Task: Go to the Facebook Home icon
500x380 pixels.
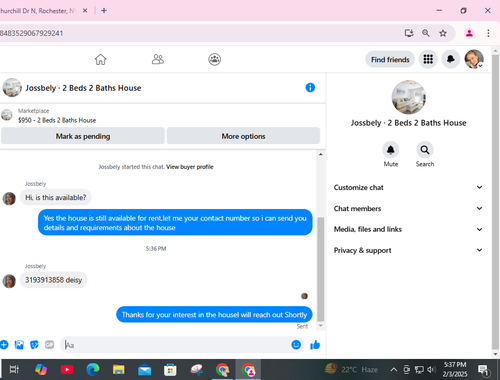Action: point(100,60)
